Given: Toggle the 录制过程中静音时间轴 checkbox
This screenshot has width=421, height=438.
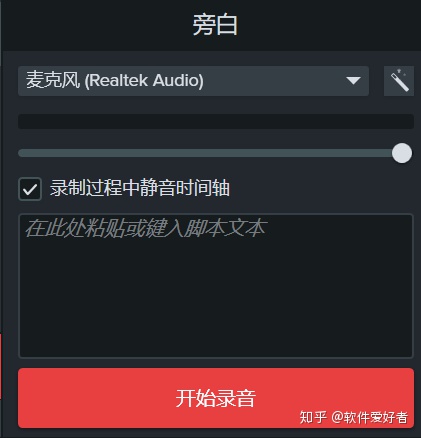Looking at the screenshot, I should coord(30,189).
